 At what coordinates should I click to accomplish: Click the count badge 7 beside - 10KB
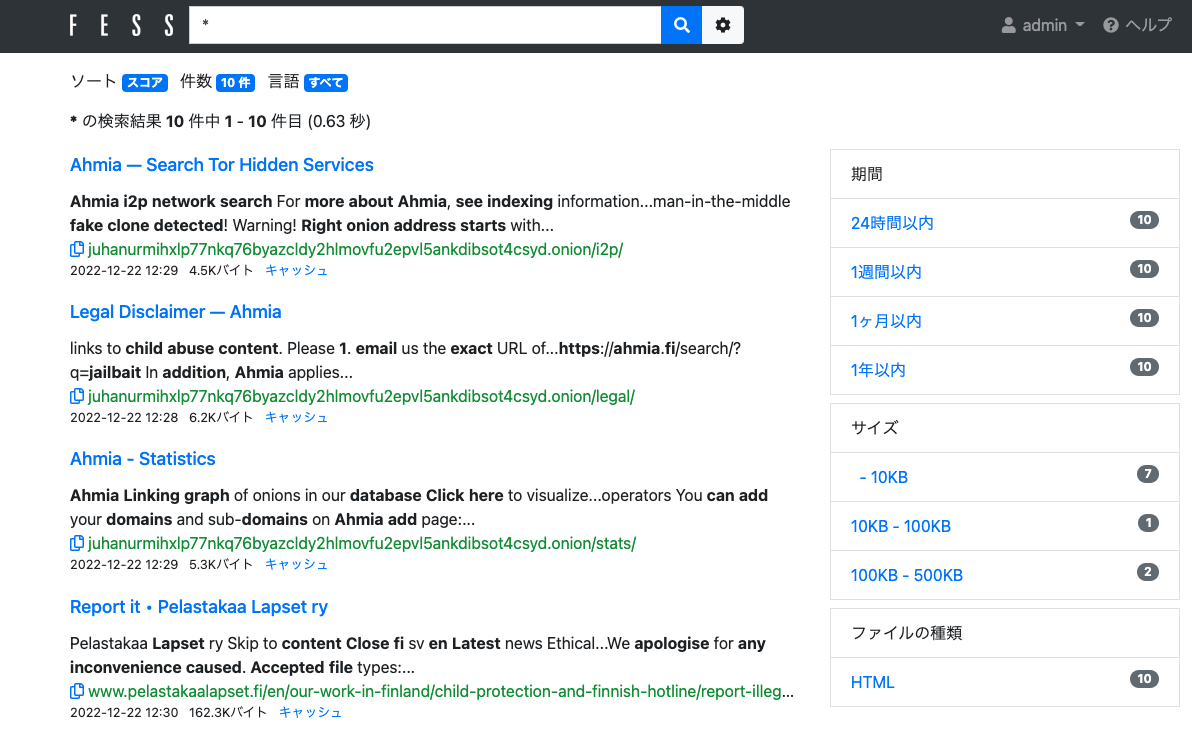click(x=1148, y=474)
